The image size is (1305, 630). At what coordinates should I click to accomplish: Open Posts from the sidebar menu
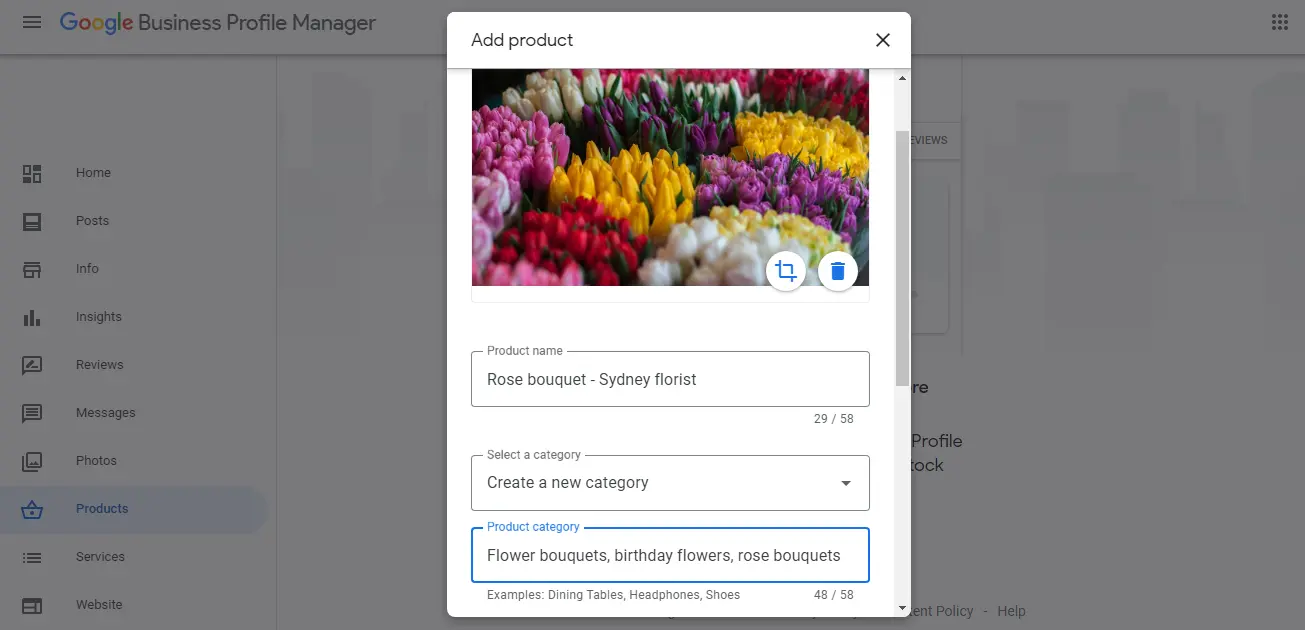click(92, 221)
